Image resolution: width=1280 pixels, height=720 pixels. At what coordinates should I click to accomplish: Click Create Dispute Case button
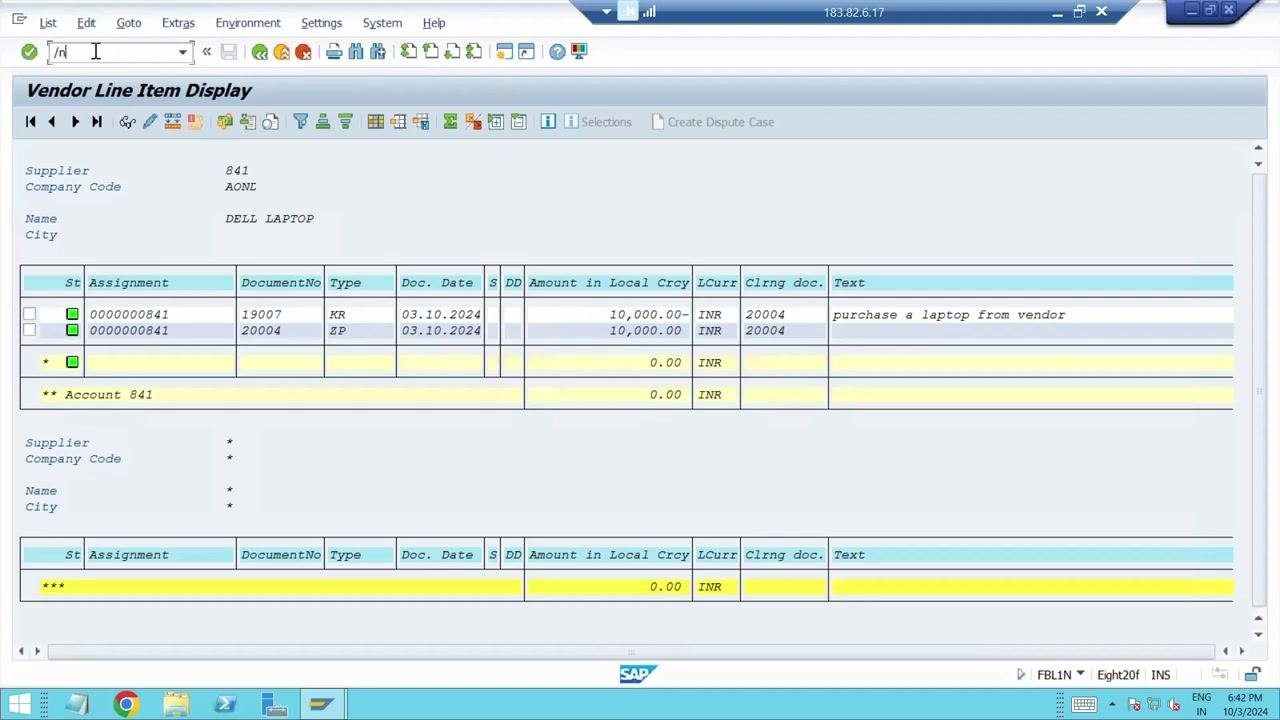coord(712,122)
